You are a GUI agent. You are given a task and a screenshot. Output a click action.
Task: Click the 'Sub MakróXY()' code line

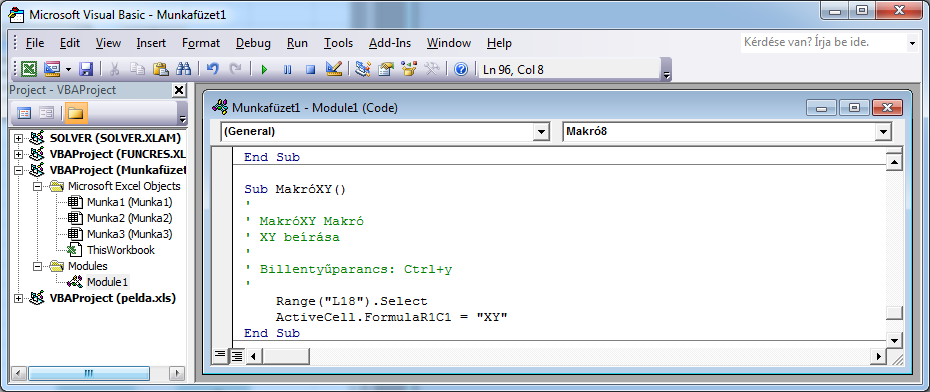295,190
